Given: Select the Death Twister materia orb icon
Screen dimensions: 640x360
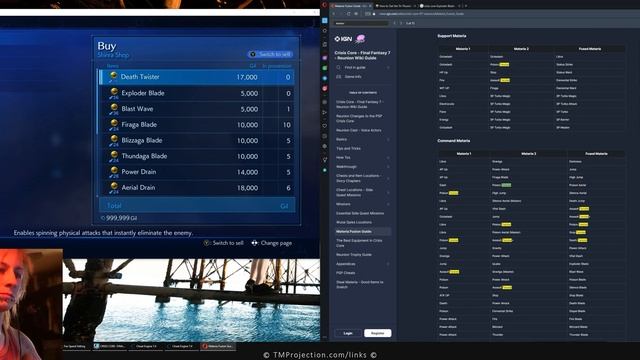Looking at the screenshot, I should pyautogui.click(x=114, y=76).
